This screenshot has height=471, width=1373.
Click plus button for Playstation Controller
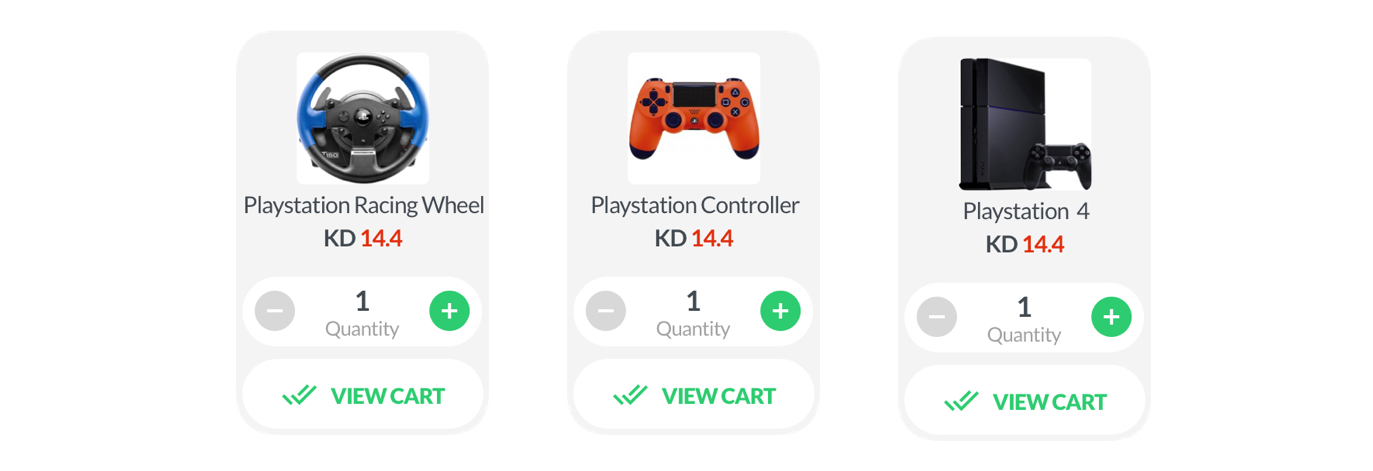click(780, 311)
